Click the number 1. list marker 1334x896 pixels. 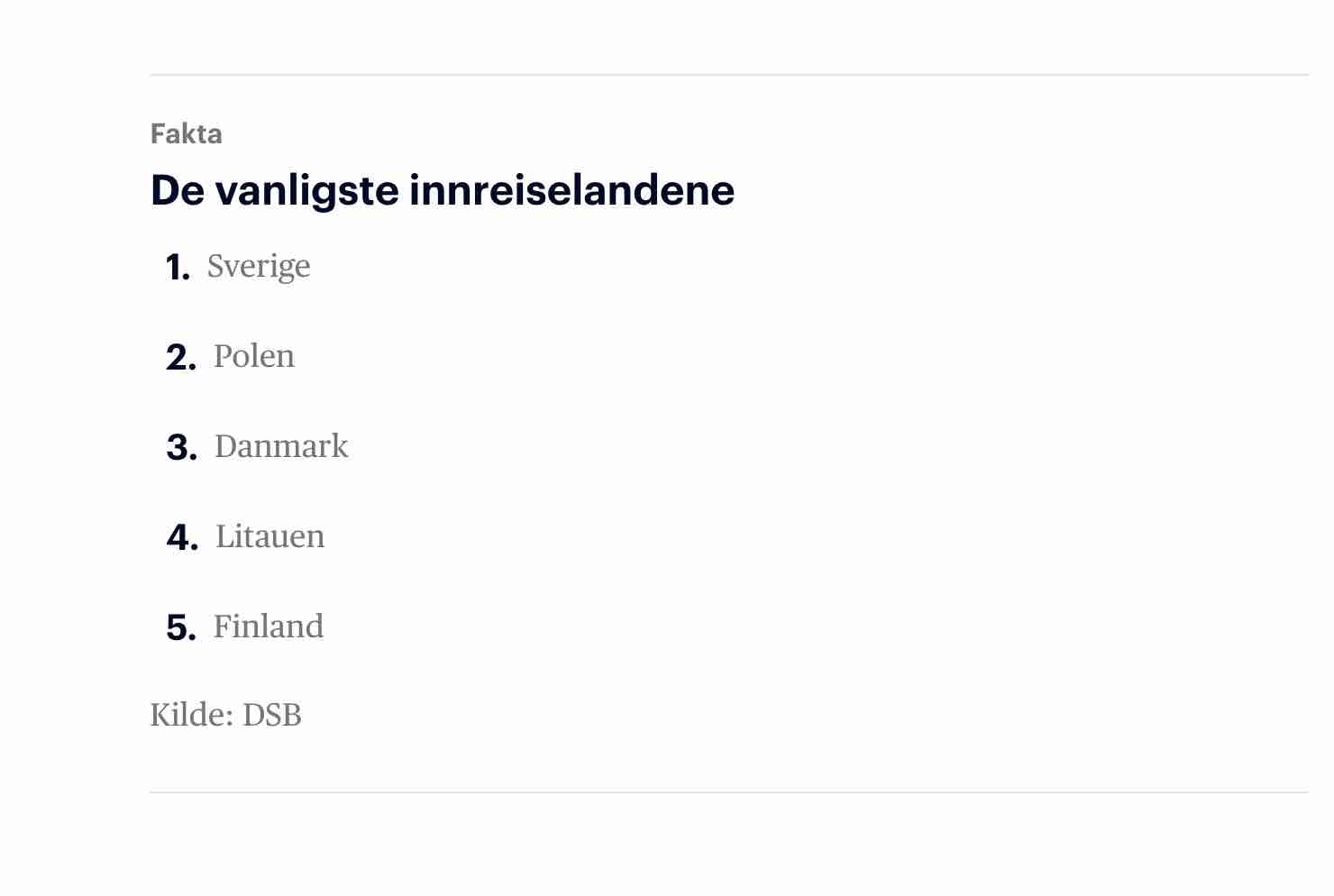tap(178, 268)
